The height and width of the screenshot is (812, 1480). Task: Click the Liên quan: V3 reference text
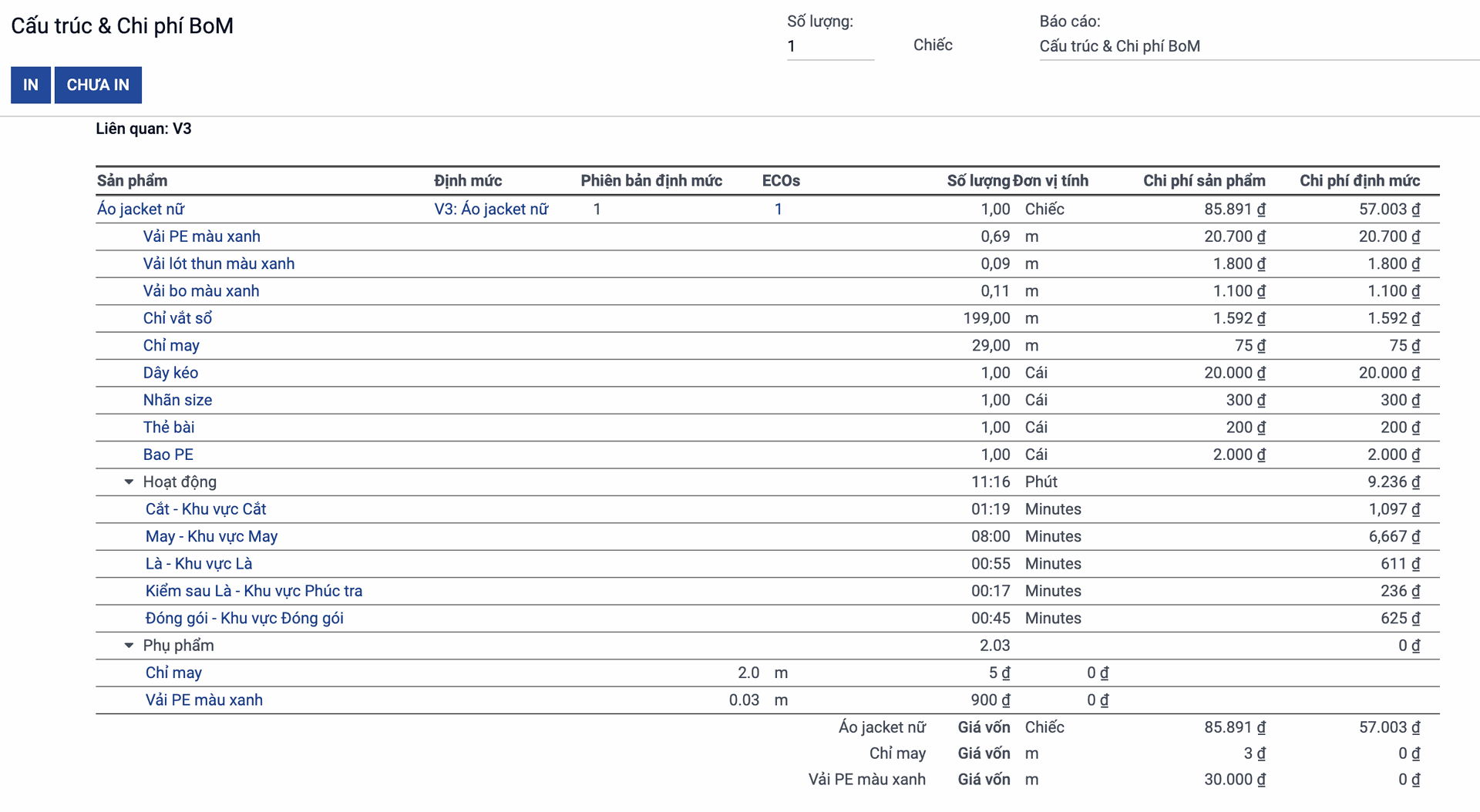143,129
